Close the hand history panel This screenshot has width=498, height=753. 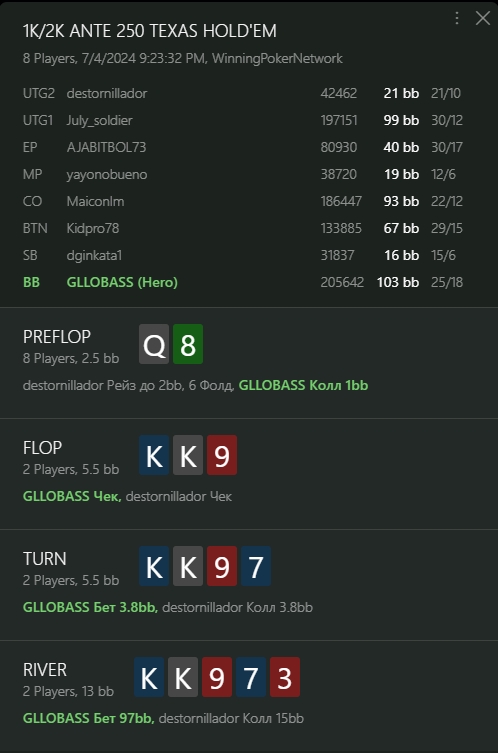coord(483,18)
